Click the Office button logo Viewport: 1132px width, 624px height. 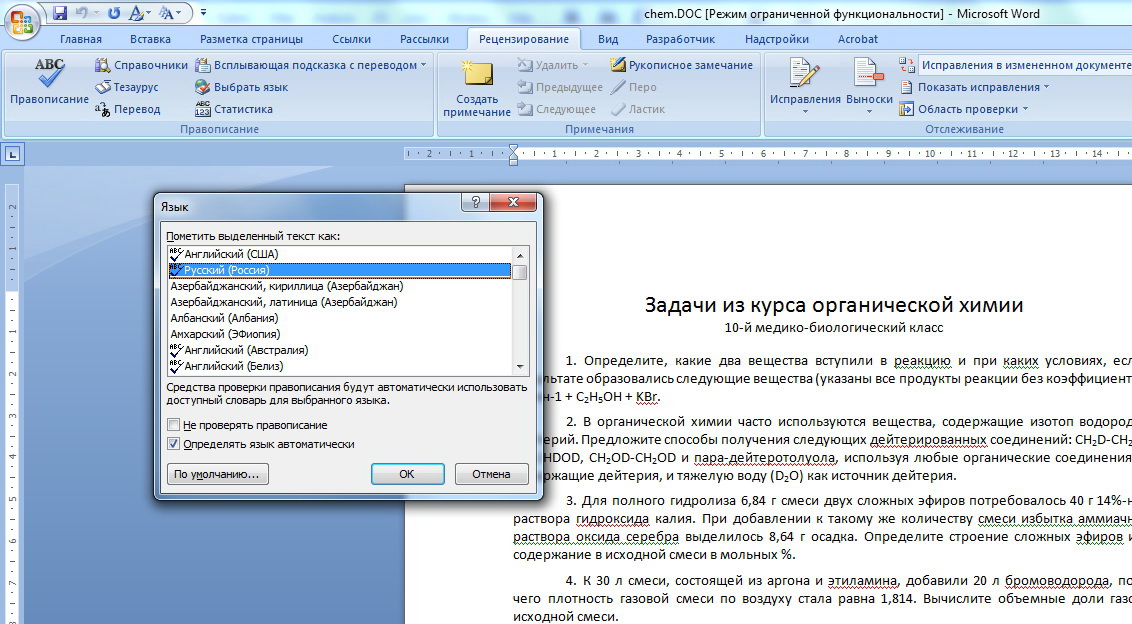coord(22,22)
